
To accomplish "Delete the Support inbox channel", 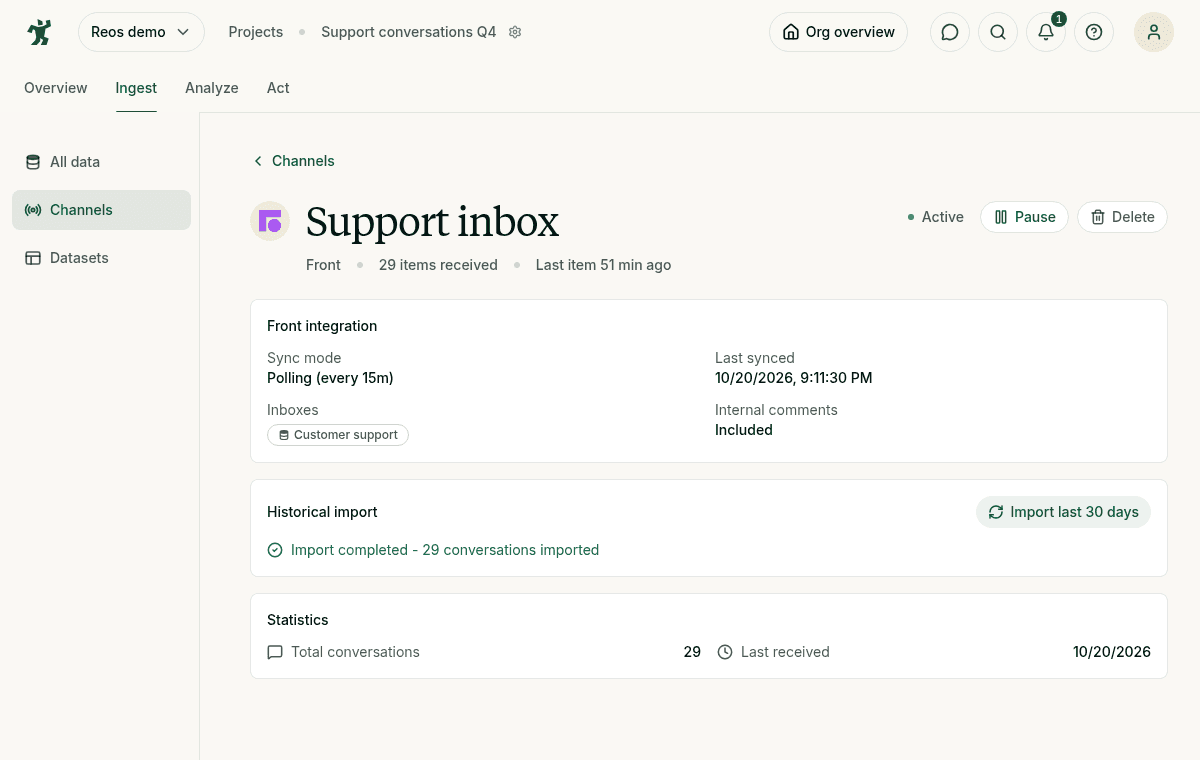I will [x=1122, y=217].
